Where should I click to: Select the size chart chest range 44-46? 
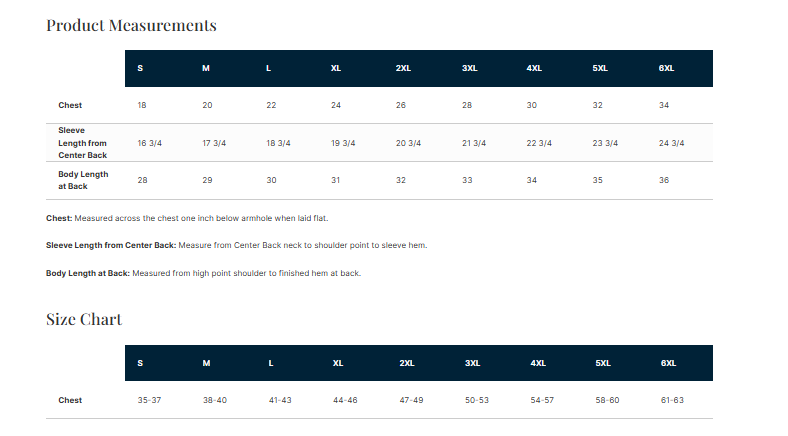click(345, 400)
